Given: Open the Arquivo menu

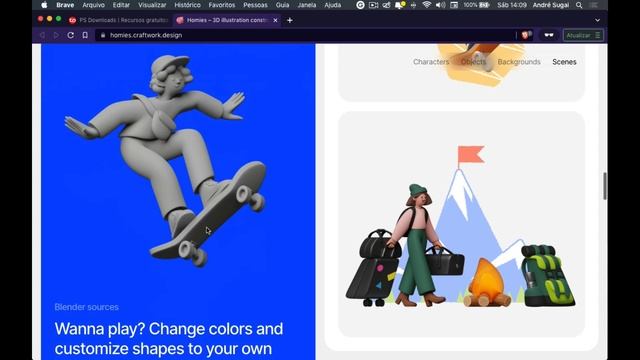Looking at the screenshot, I should tap(93, 5).
